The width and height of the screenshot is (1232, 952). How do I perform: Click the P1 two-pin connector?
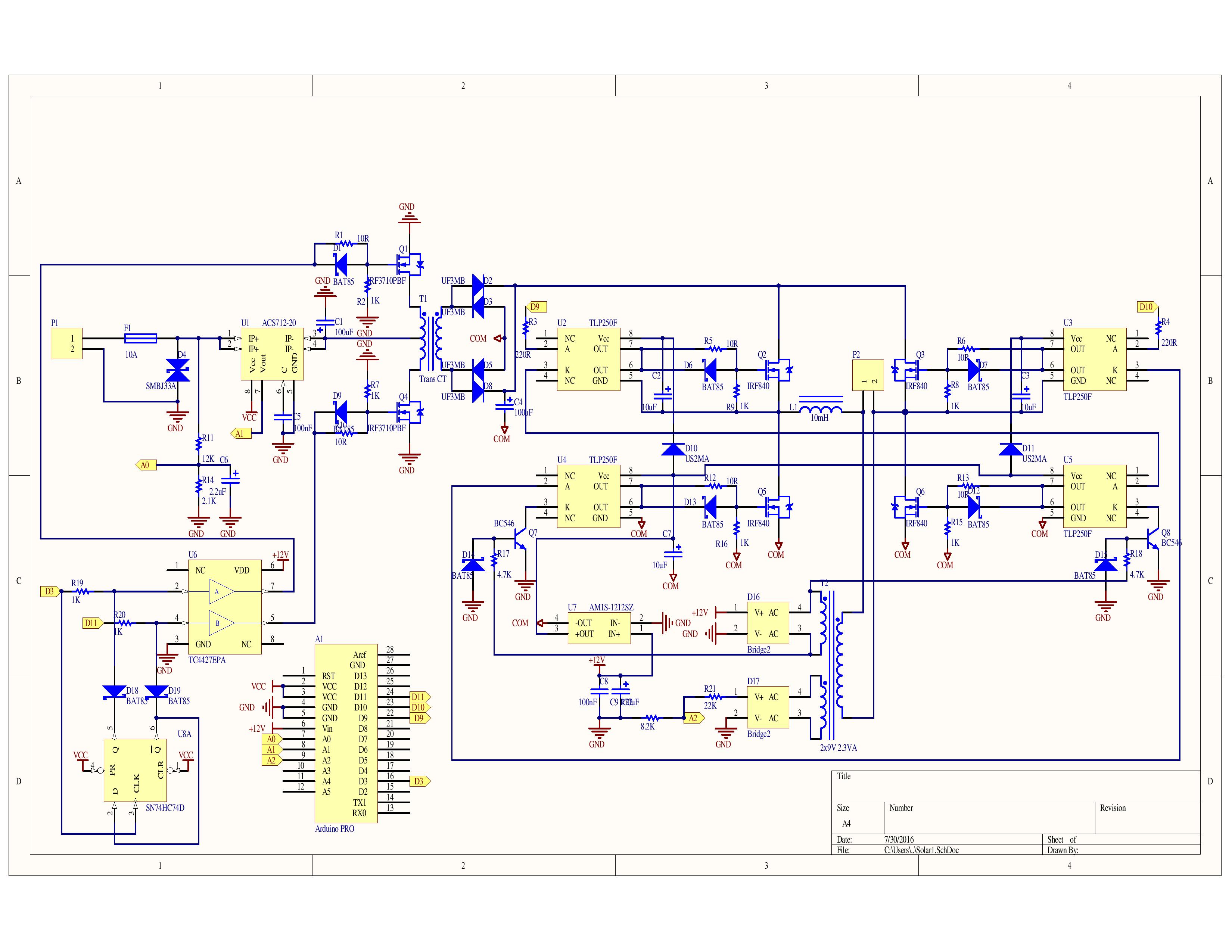point(66,343)
